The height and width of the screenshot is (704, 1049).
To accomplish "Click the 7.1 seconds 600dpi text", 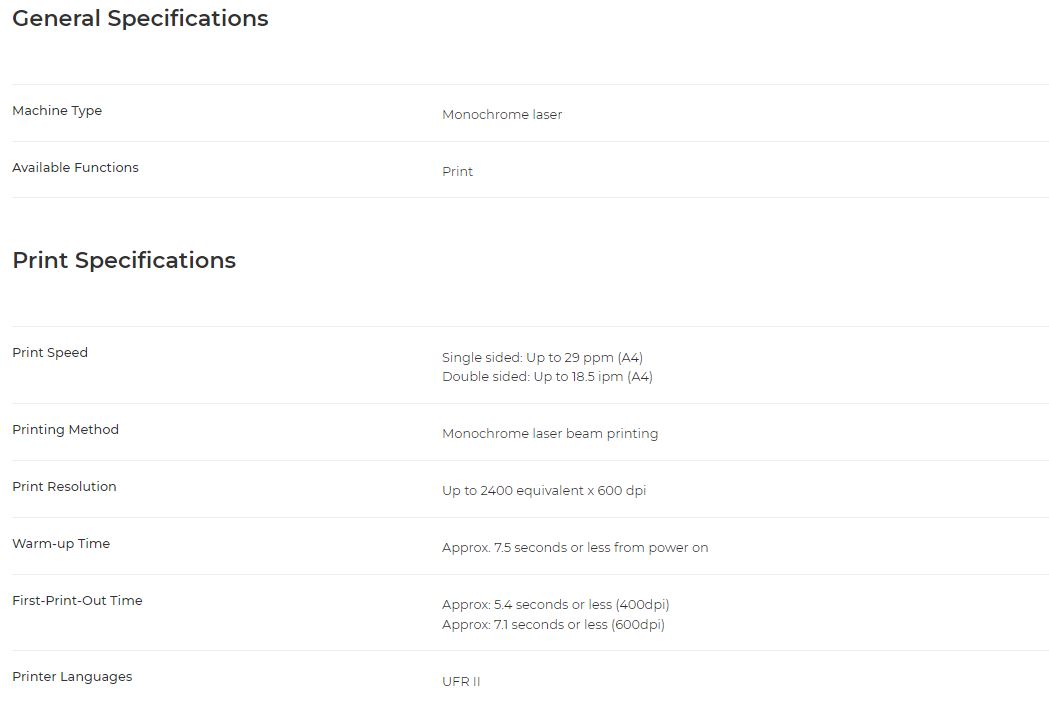I will [553, 624].
